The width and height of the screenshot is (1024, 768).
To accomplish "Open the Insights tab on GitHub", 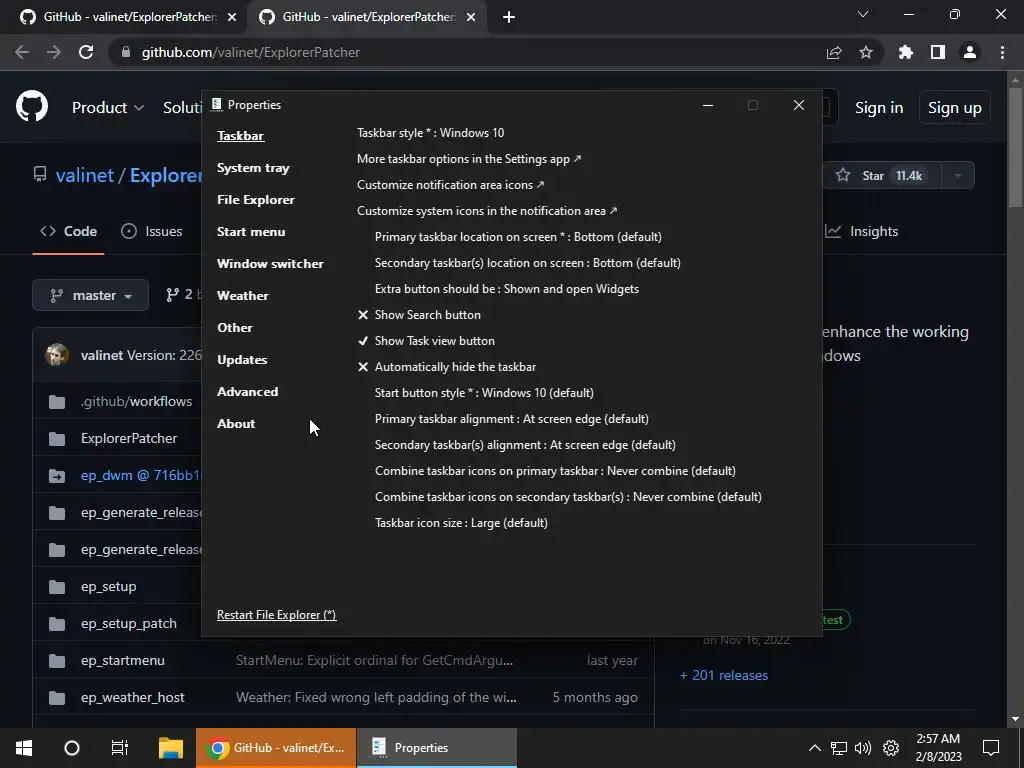I will 862,231.
